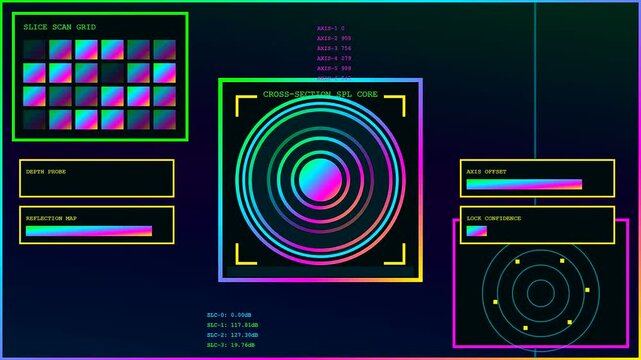
Task: Click the SLC-1 dB reading
Action: [232, 325]
